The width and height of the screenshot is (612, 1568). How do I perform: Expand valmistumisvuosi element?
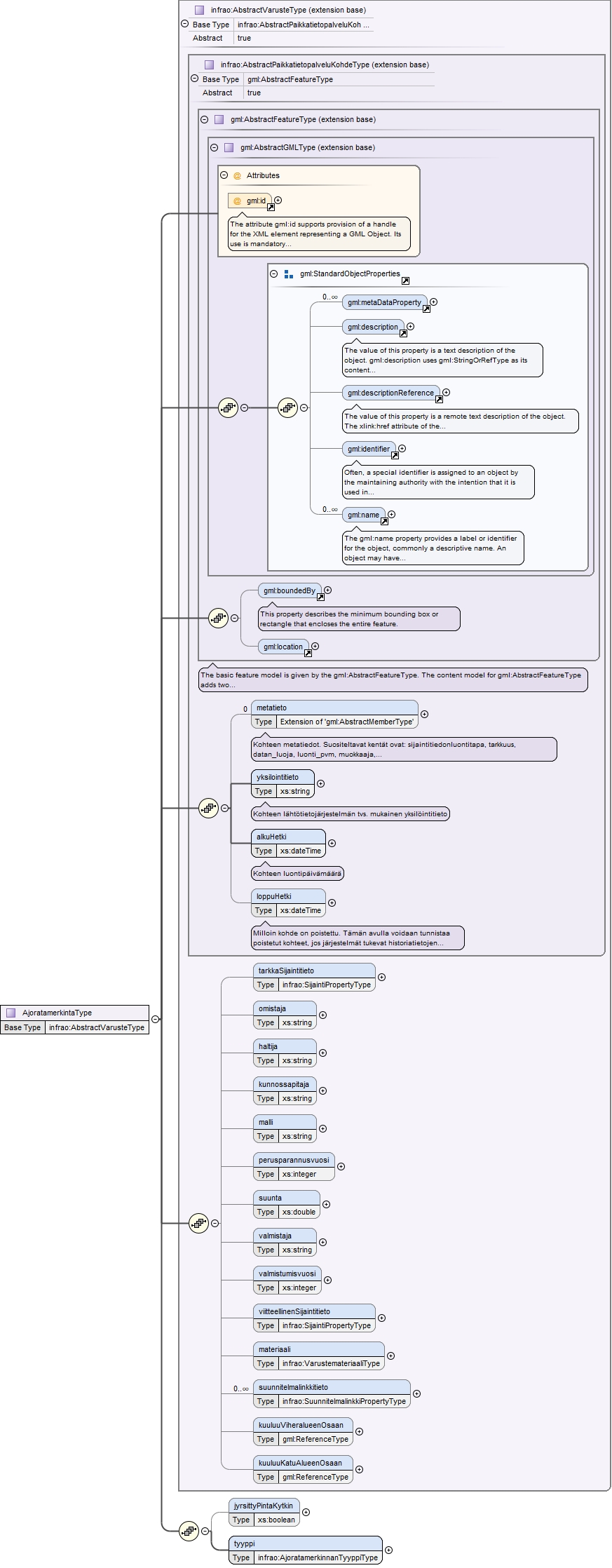pyautogui.click(x=328, y=1280)
